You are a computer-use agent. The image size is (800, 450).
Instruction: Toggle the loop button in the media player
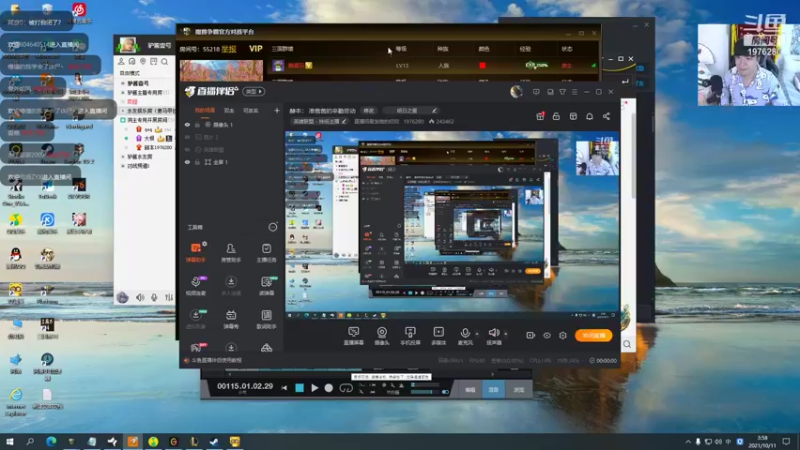(346, 388)
